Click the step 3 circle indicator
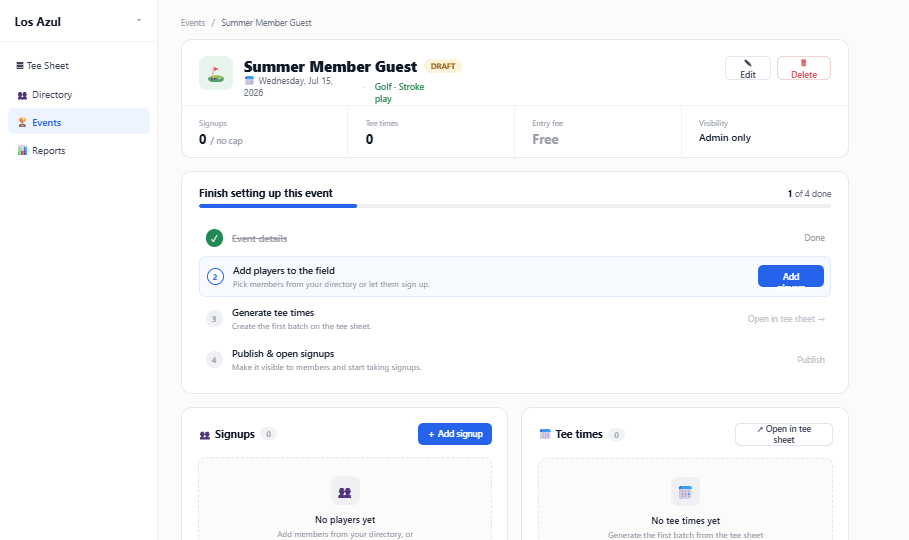This screenshot has height=540, width=909. coord(214,319)
